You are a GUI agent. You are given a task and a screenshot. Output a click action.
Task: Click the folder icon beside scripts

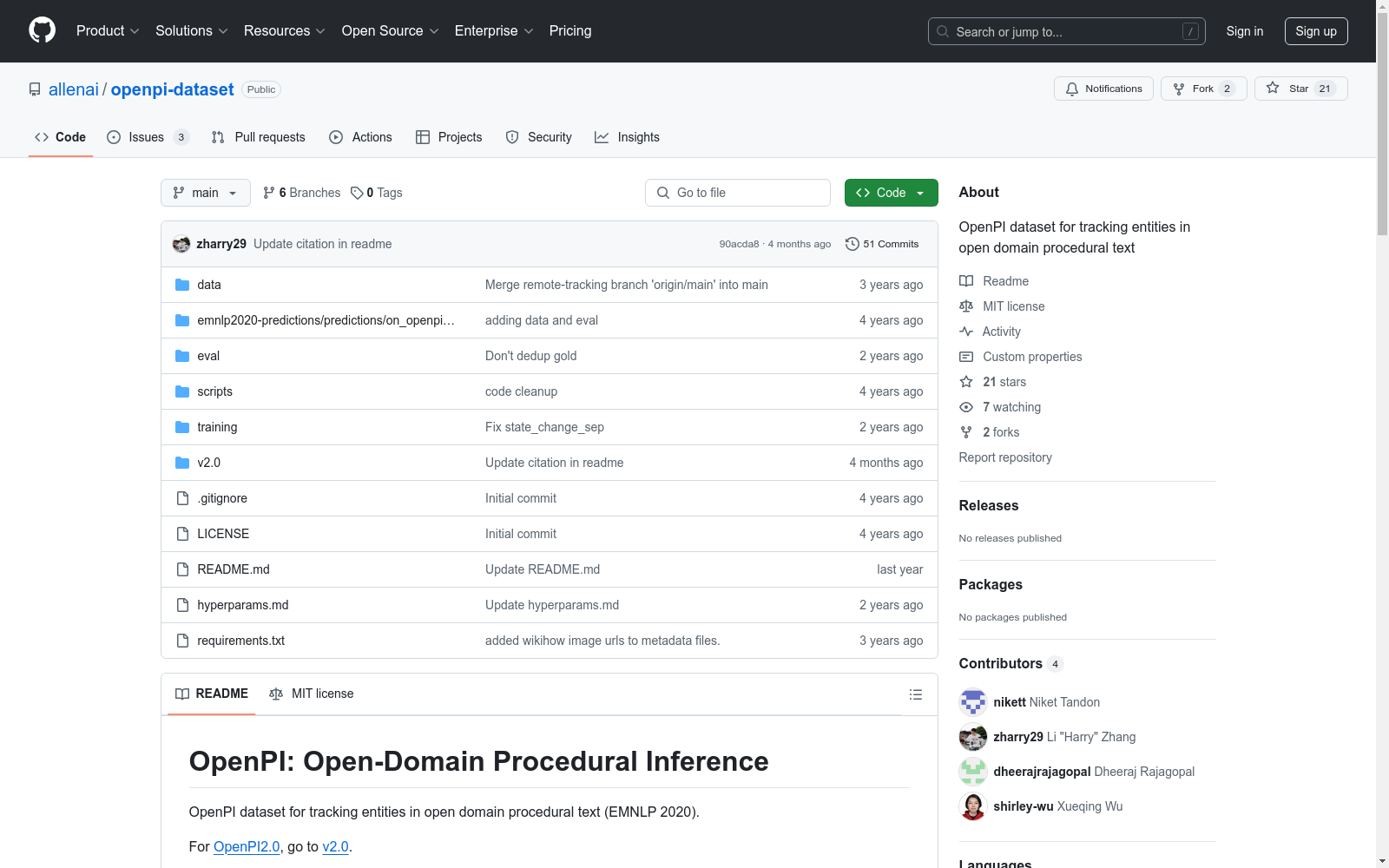click(182, 391)
